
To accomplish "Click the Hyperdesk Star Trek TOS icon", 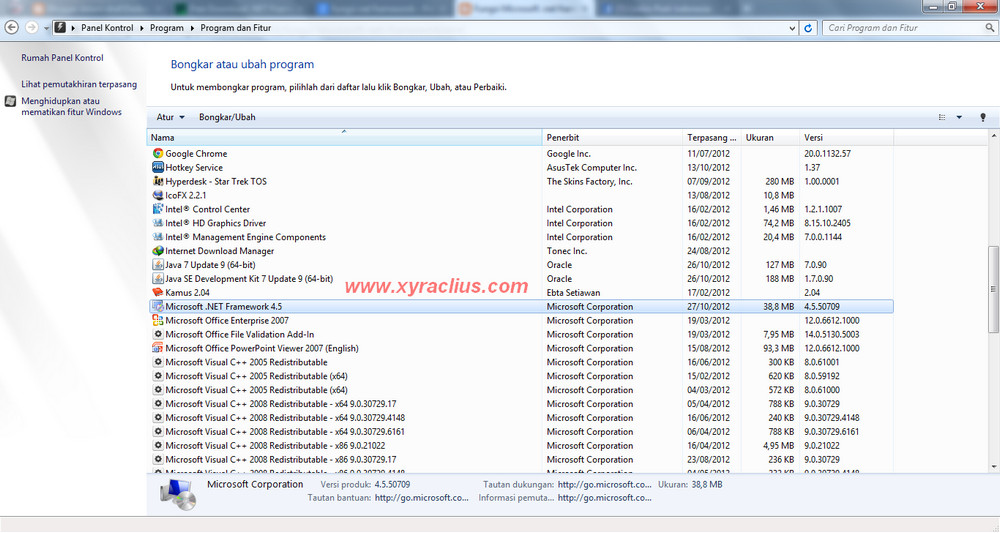I will 158,182.
